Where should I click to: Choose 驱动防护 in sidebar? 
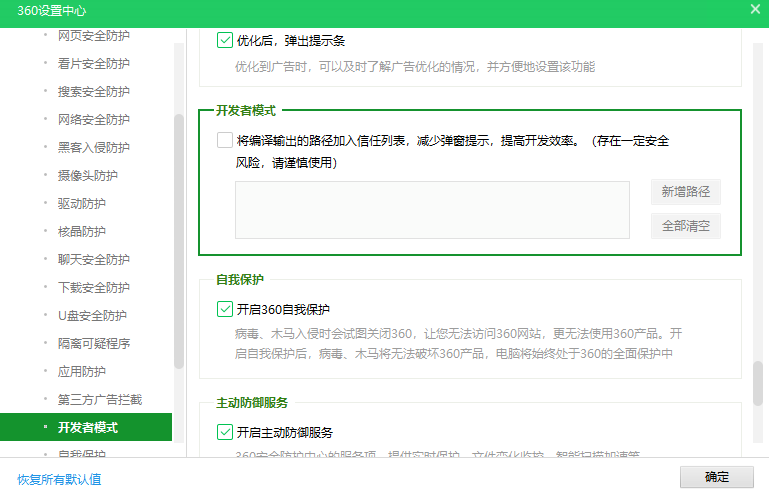coord(82,204)
